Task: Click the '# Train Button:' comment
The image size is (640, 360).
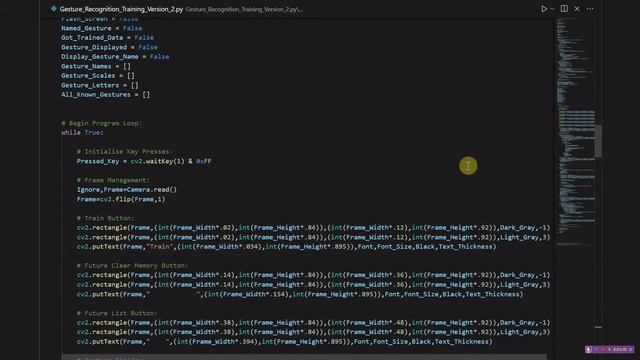Action: coord(105,218)
